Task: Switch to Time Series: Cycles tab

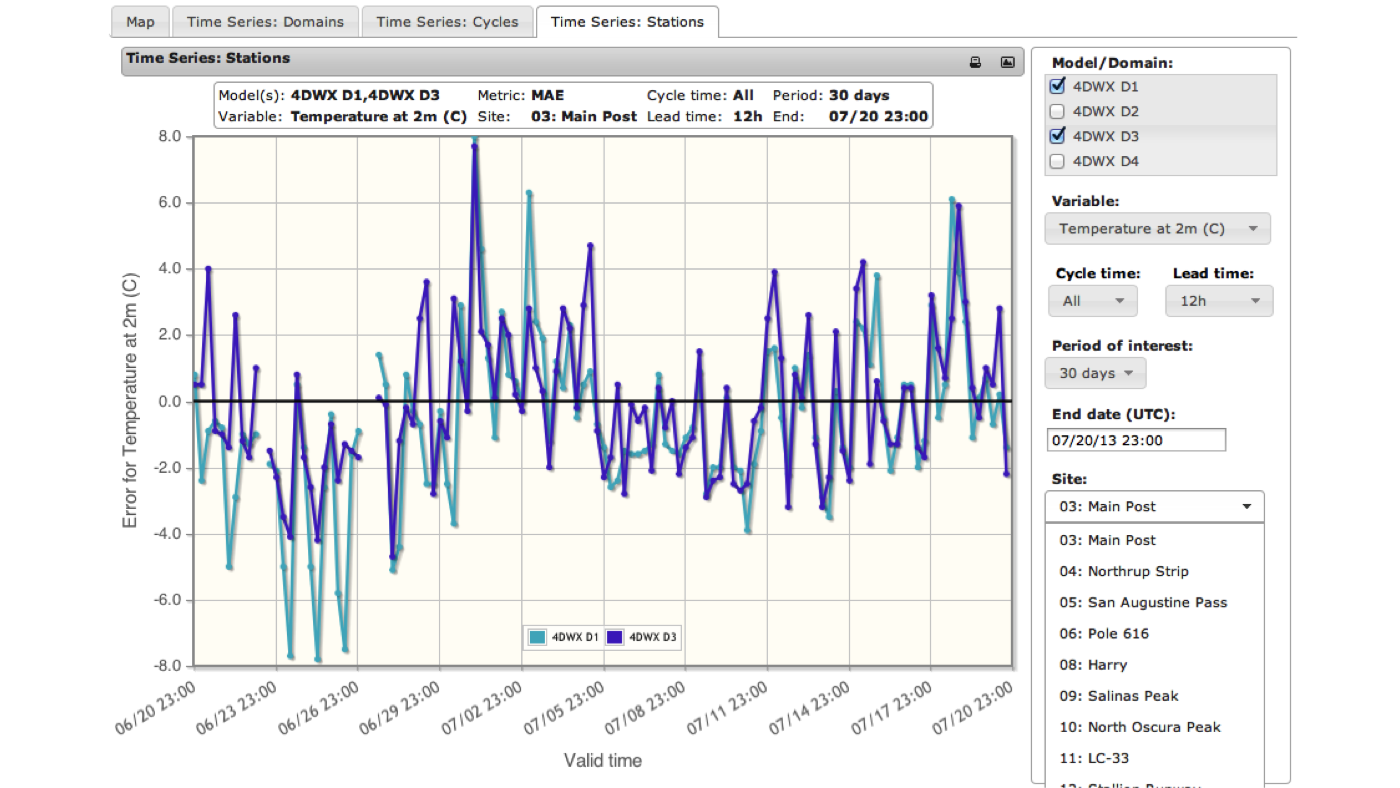Action: 447,22
